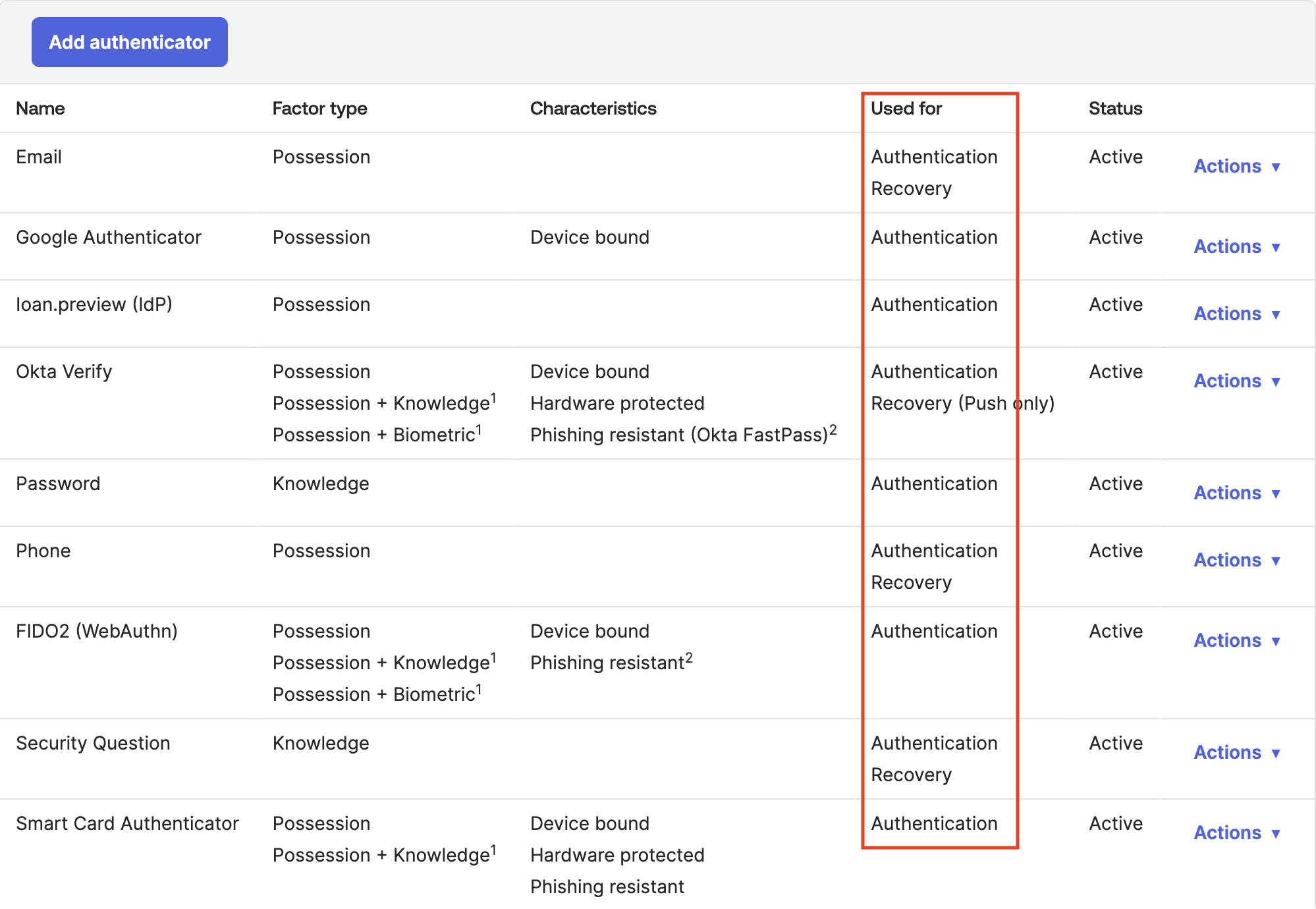
Task: Expand Actions menu for FIDO2 (WebAuthn)
Action: tap(1236, 640)
